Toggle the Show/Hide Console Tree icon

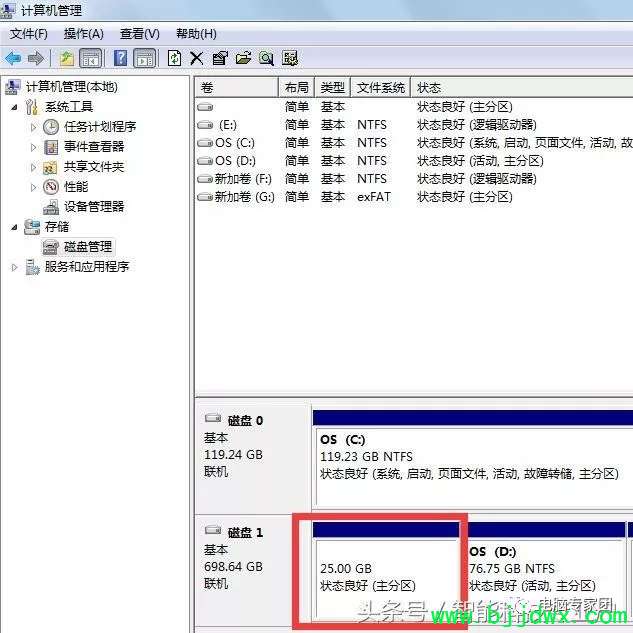point(90,59)
